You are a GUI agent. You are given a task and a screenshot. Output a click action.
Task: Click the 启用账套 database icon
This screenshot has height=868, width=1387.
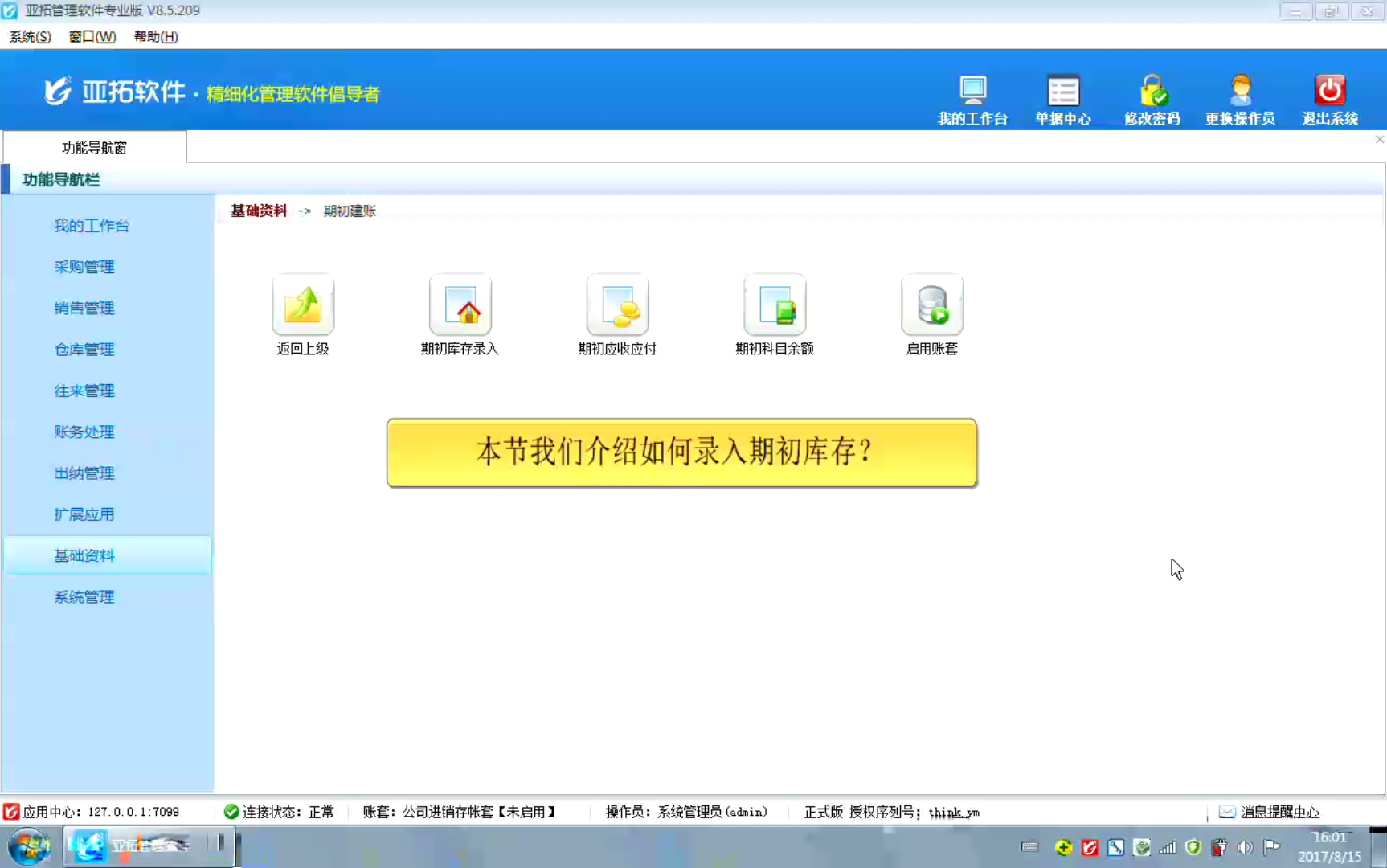(x=931, y=306)
